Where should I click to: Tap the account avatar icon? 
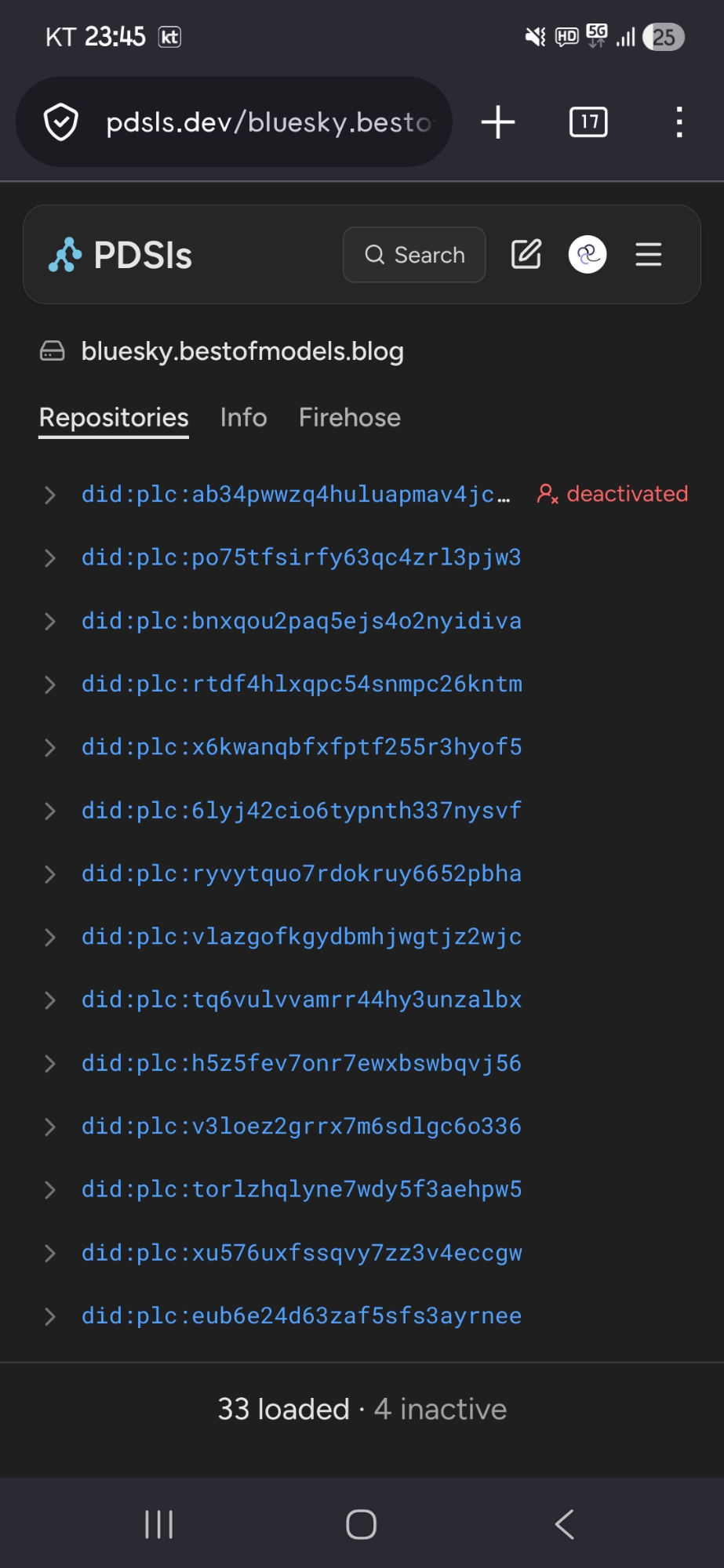coord(587,255)
